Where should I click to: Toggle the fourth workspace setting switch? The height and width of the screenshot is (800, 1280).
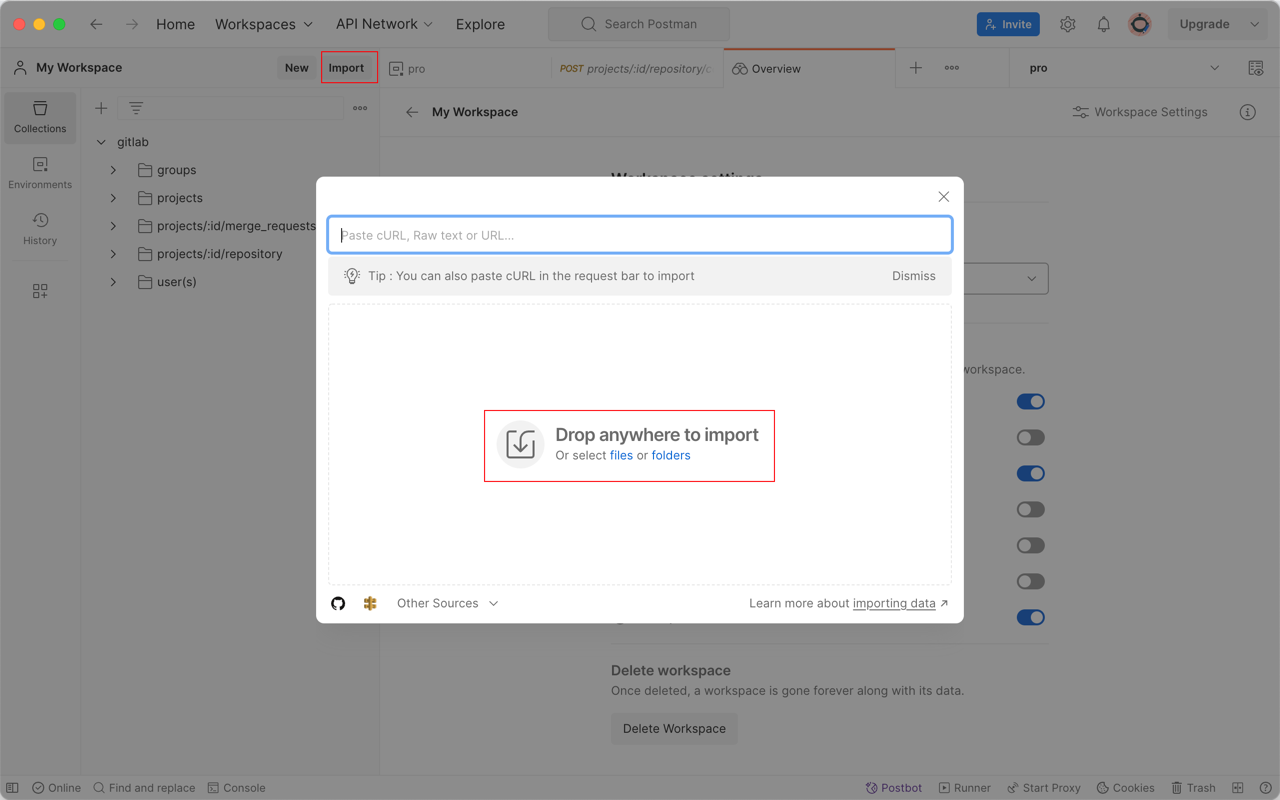pyautogui.click(x=1031, y=510)
